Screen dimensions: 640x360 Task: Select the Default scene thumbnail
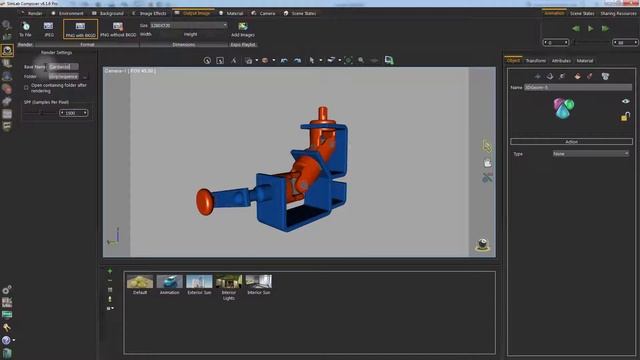pos(140,284)
